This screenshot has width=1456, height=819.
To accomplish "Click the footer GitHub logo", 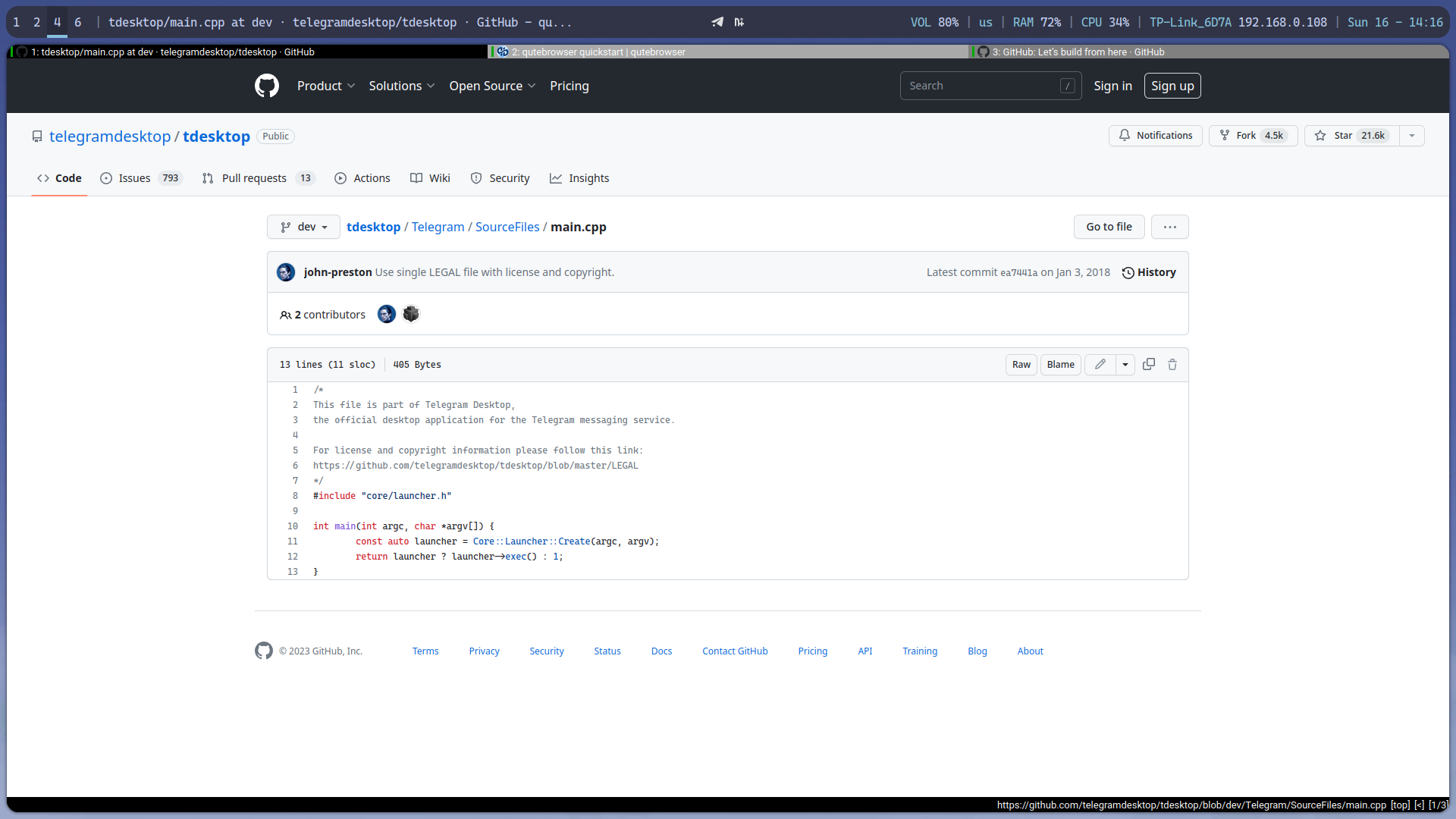I will [x=263, y=651].
